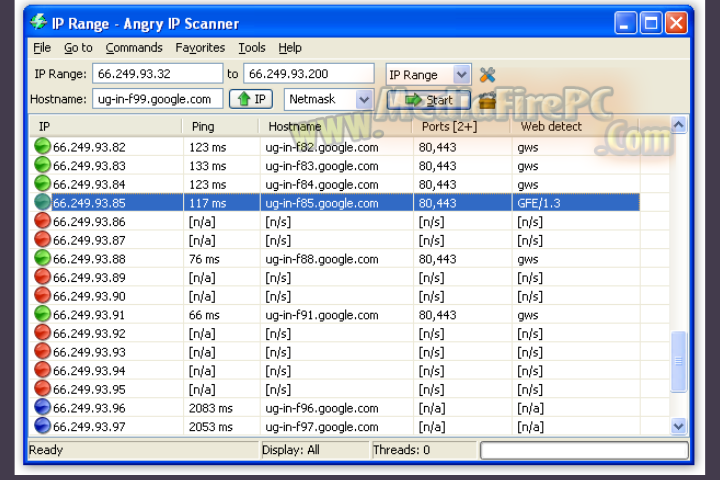The width and height of the screenshot is (720, 480).
Task: Click the red status icon for 66.249.93.90
Action: coord(42,295)
